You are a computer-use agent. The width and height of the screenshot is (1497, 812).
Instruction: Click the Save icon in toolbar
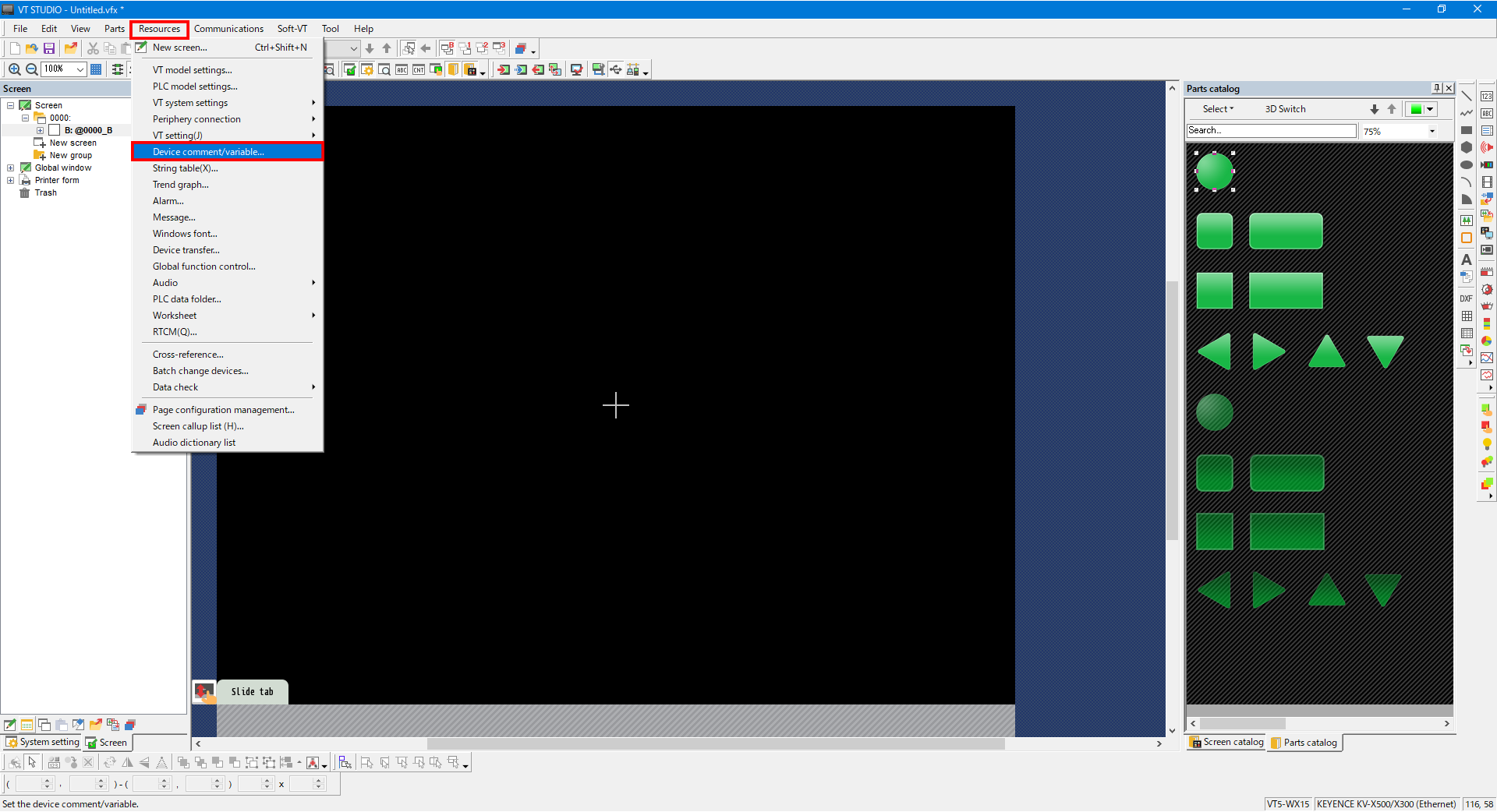click(x=49, y=48)
